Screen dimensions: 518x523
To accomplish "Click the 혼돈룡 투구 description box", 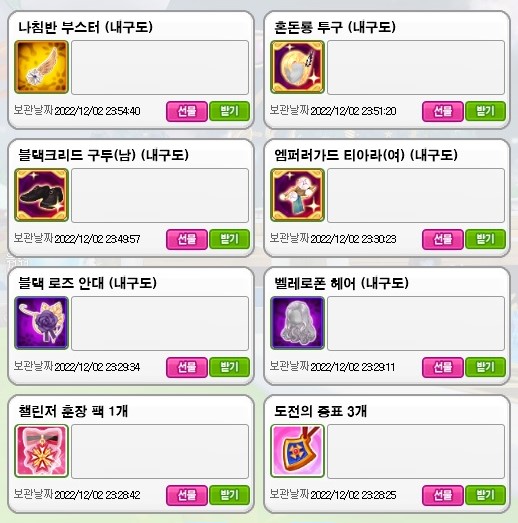I will tap(416, 67).
